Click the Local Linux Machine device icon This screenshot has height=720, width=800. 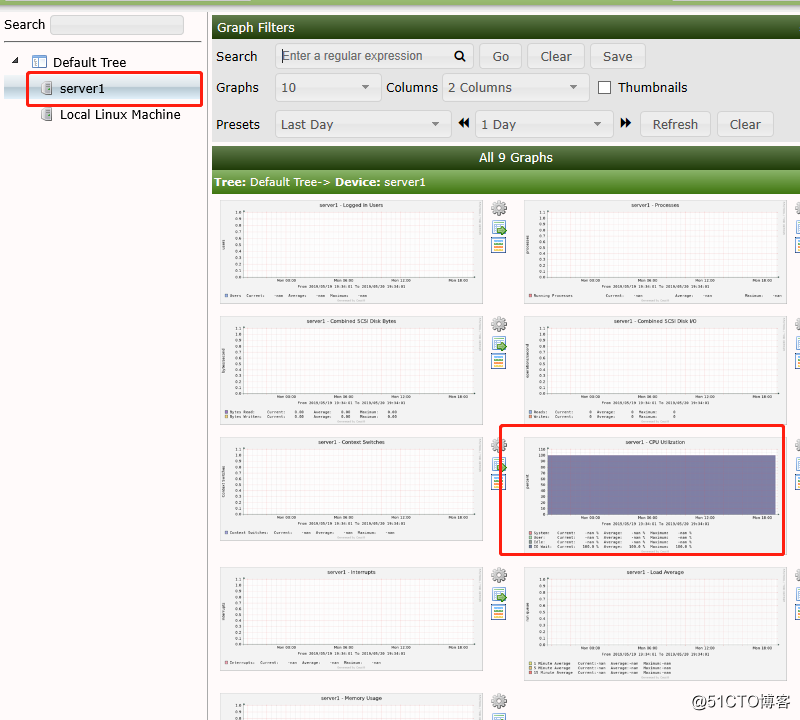(x=46, y=114)
